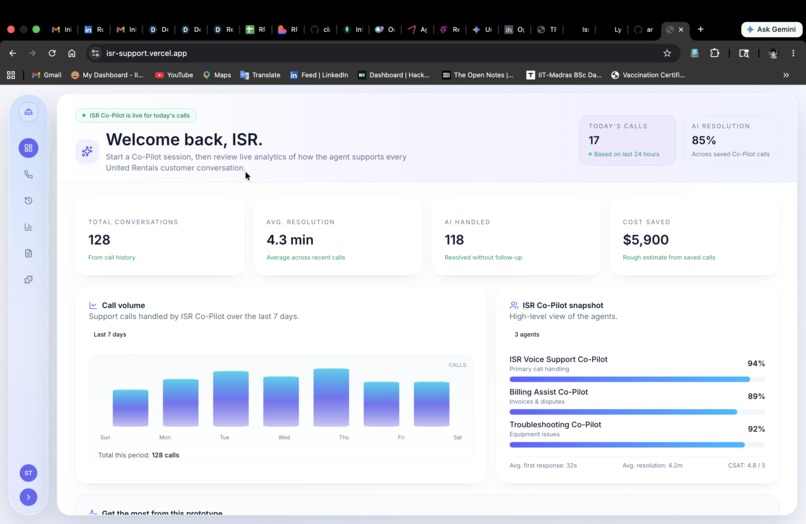
Task: Click the 3 agents chip
Action: [527, 334]
